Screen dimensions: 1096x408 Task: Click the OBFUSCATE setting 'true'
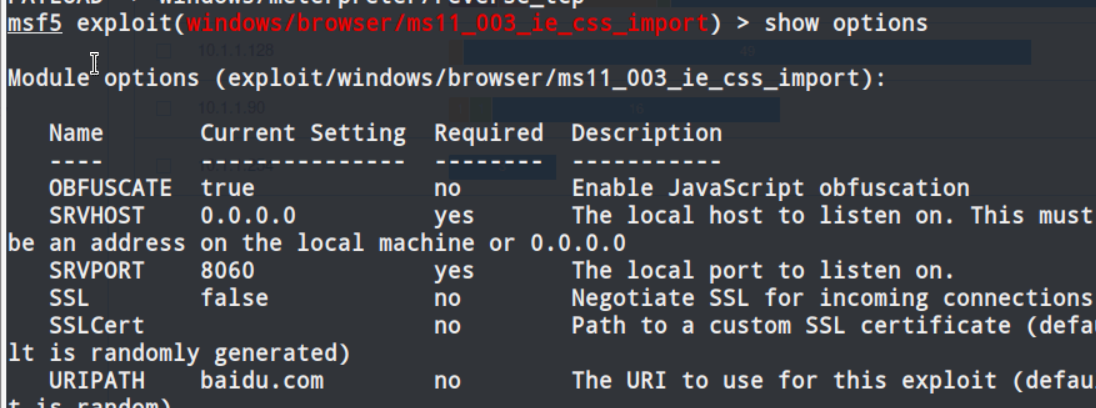coord(227,187)
